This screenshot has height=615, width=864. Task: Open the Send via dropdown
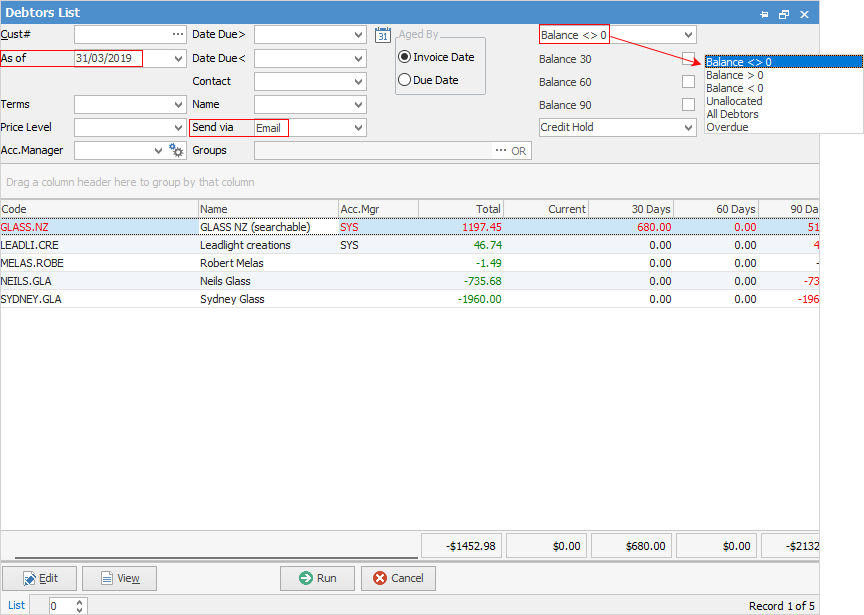point(358,128)
